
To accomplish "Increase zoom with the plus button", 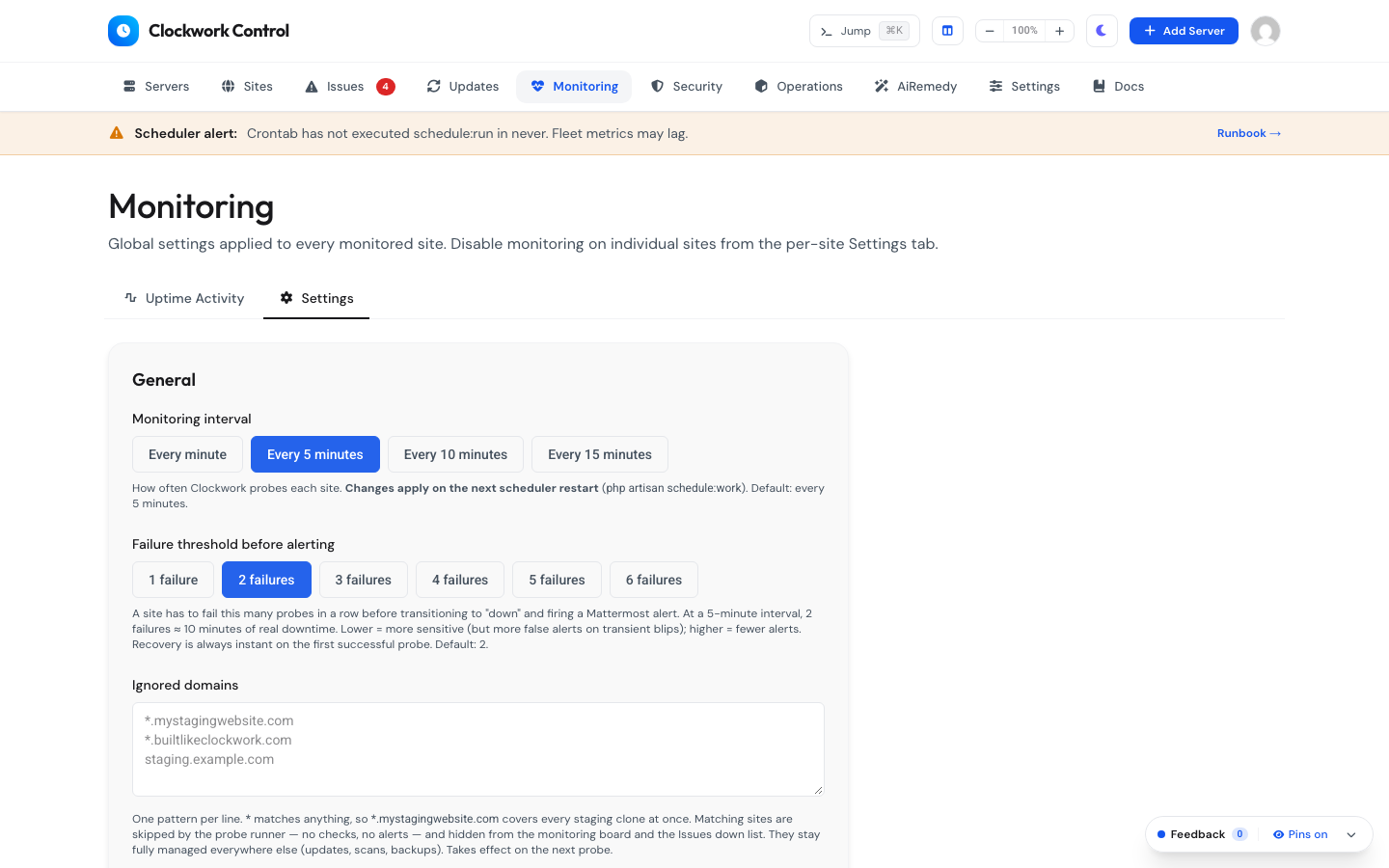I will 1059,31.
